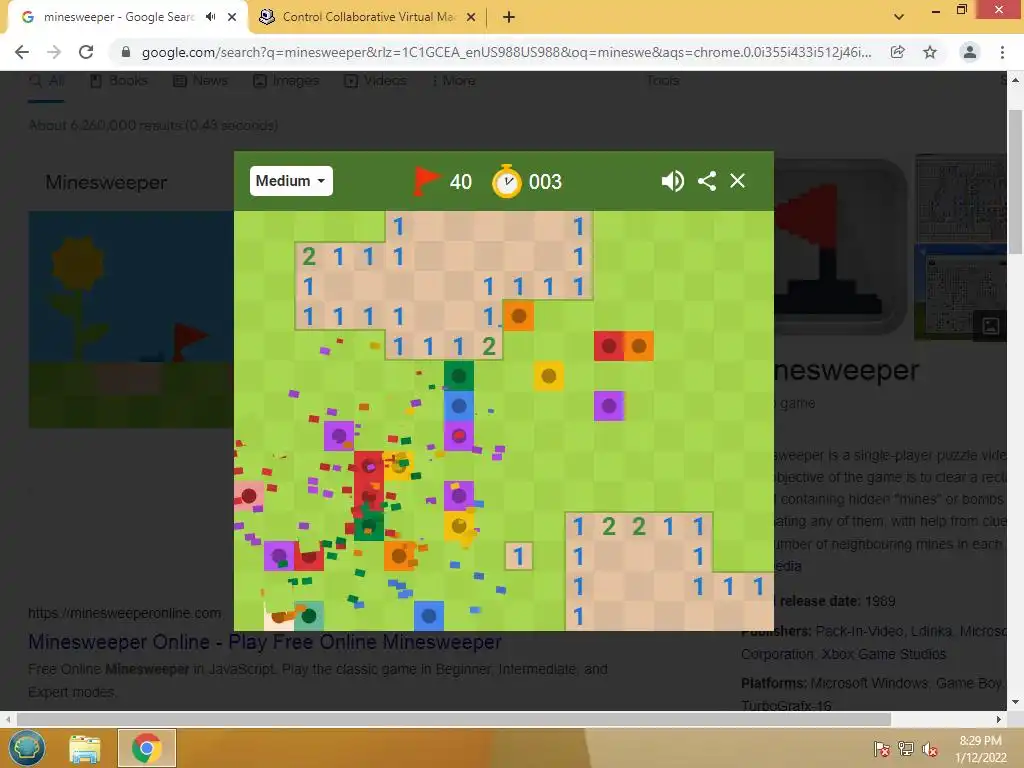Mute the Minesweeper game sound

[x=672, y=181]
